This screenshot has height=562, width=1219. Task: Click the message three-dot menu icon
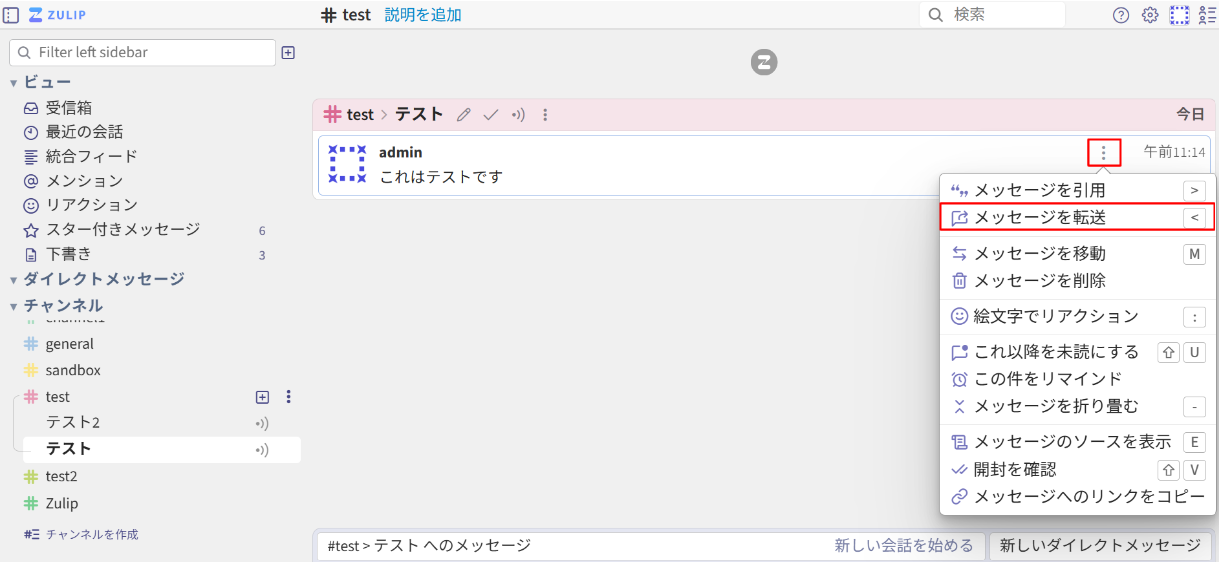(x=1104, y=153)
